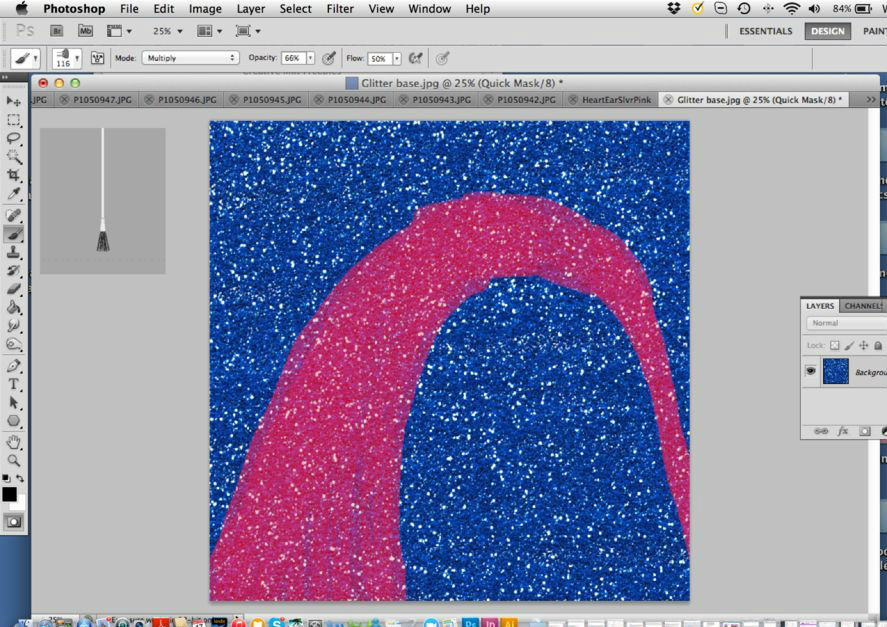Screen dimensions: 887x627
Task: Launch Bridge from the Br icon
Action: pos(57,31)
